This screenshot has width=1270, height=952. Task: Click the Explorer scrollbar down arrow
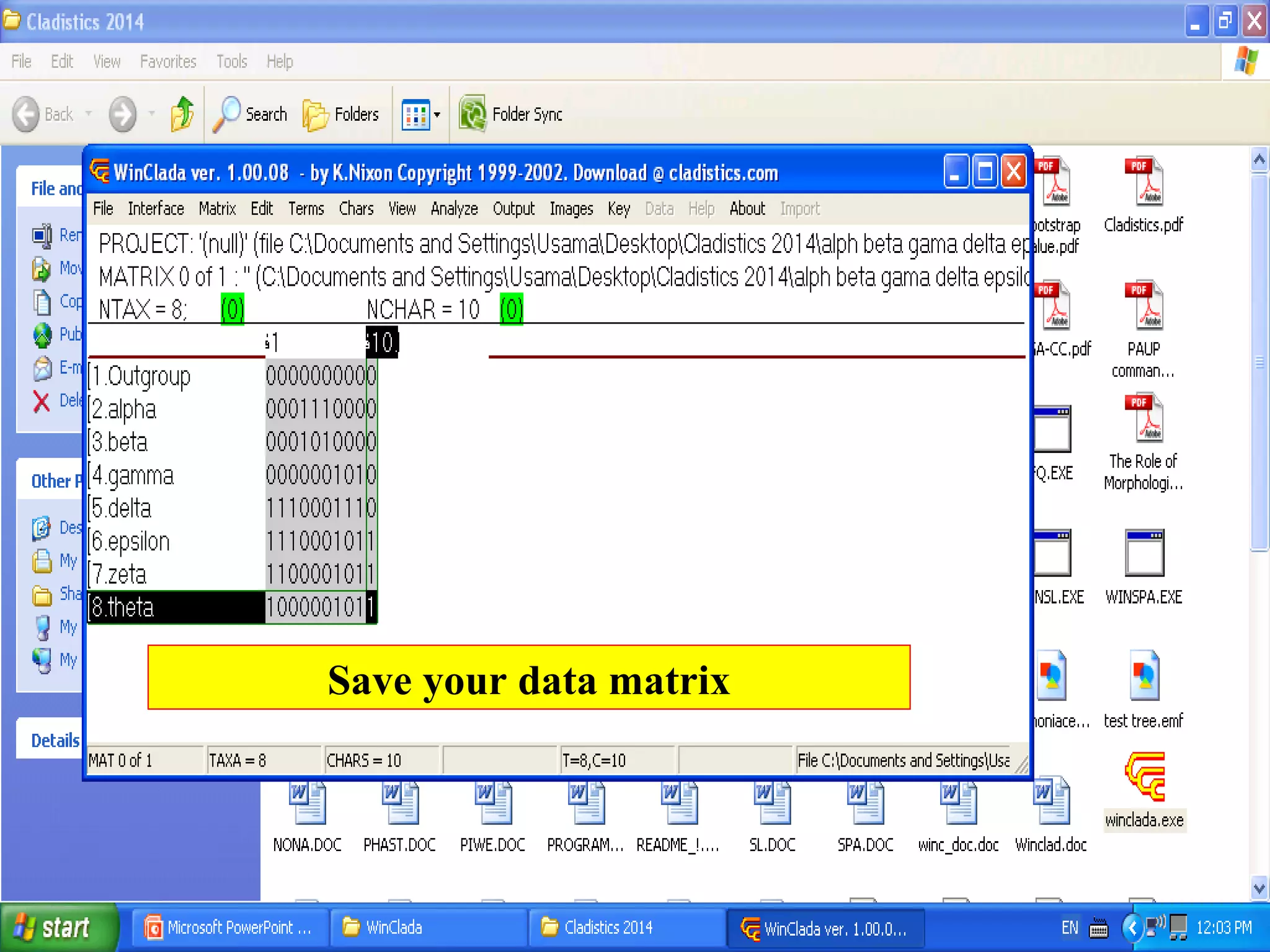1259,888
